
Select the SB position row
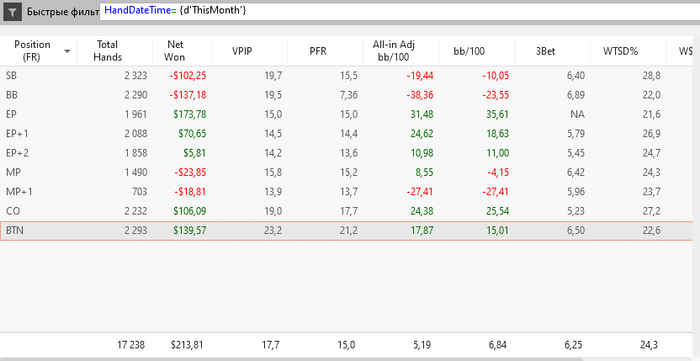[346, 76]
